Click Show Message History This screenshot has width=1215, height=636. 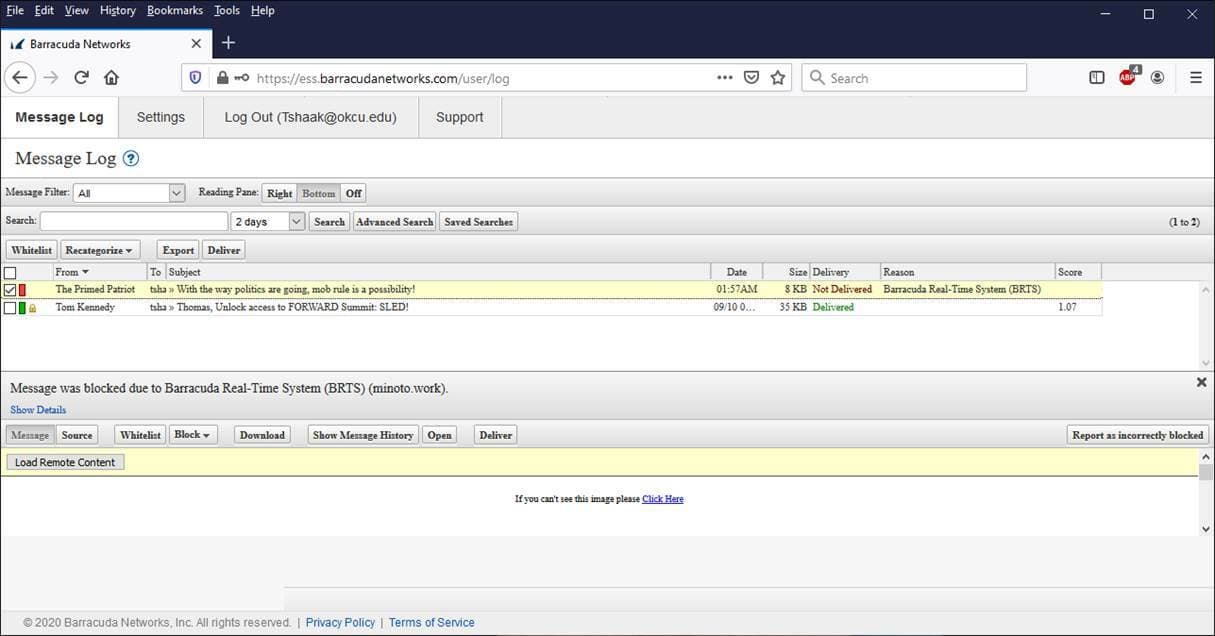pyautogui.click(x=363, y=435)
